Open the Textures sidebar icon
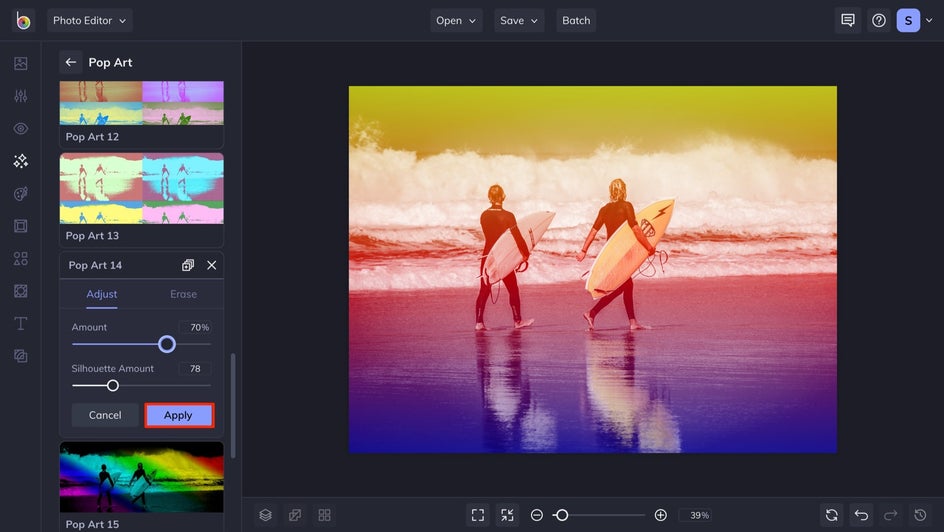The image size is (944, 532). click(20, 356)
